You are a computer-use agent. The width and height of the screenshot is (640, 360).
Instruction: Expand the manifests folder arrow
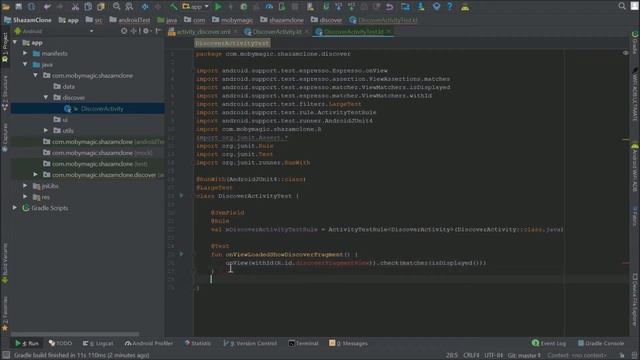(25, 53)
